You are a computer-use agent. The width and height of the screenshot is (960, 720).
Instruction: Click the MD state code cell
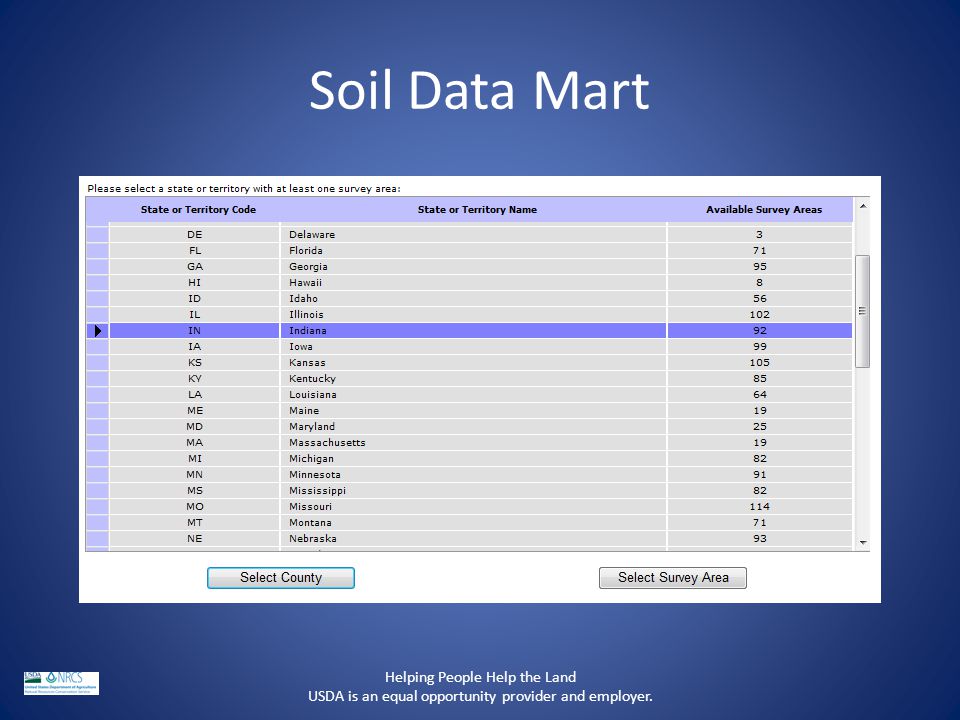195,427
